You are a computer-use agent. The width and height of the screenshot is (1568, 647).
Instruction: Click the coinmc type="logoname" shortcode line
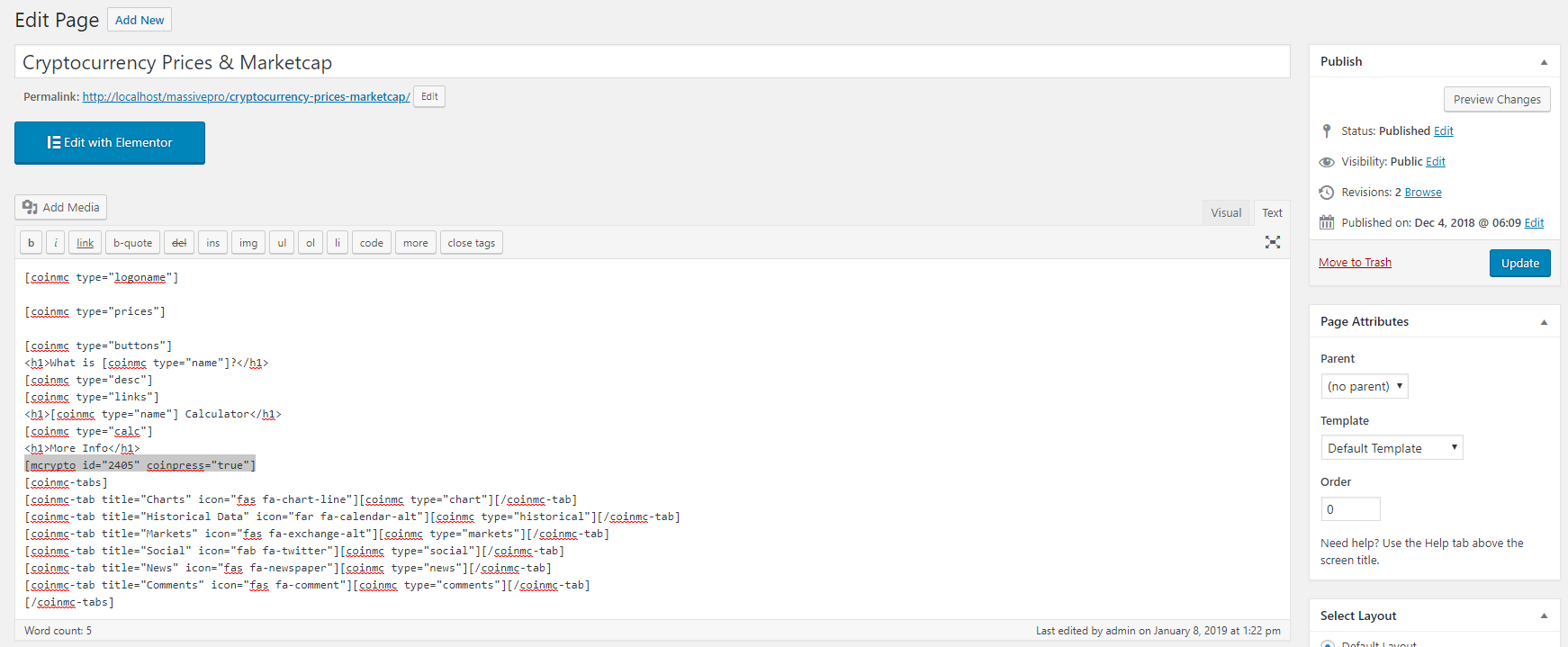[x=102, y=278]
